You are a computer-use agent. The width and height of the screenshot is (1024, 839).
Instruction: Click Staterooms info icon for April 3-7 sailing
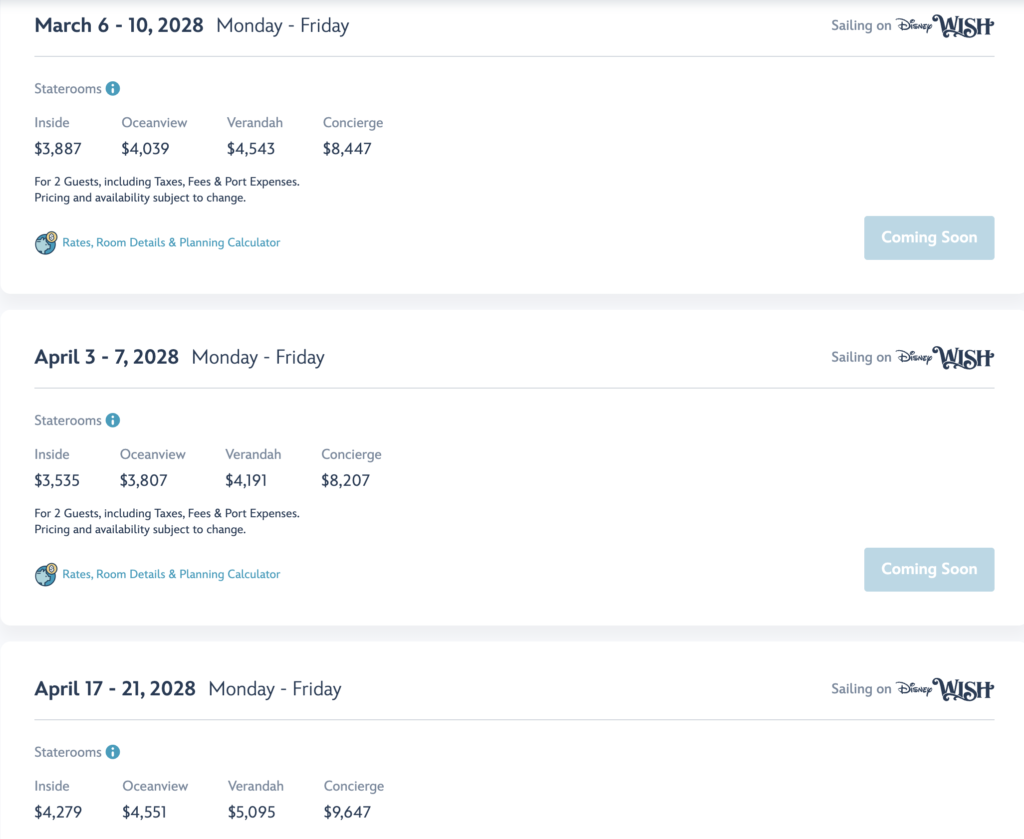click(112, 420)
